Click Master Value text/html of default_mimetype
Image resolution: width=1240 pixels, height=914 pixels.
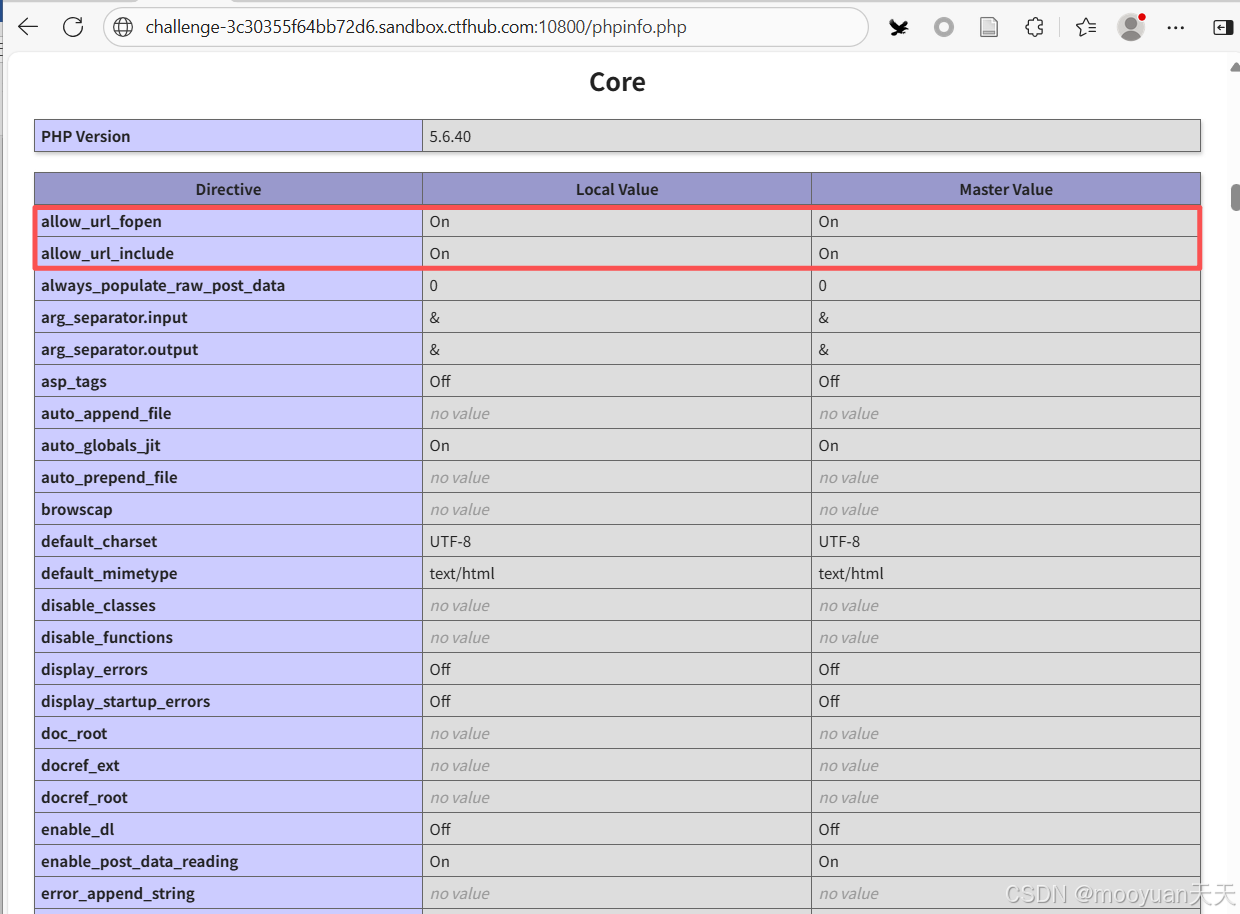click(851, 573)
